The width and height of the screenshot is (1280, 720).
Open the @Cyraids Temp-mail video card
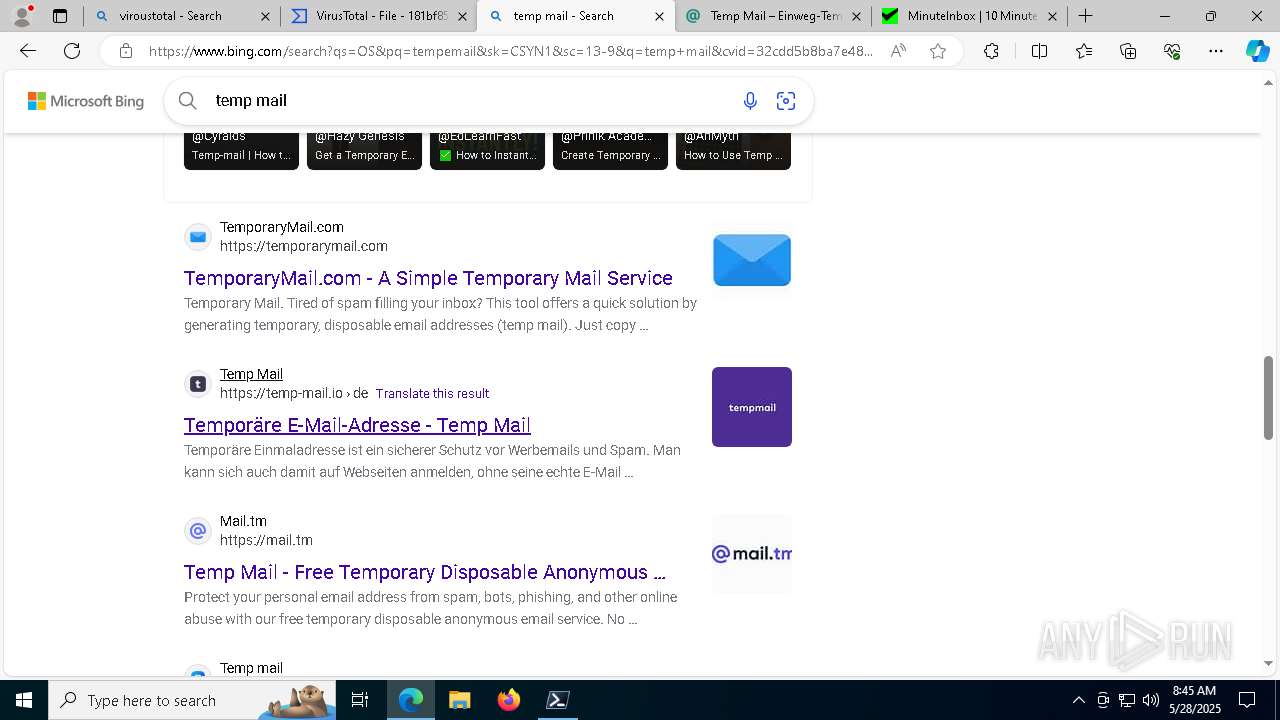pyautogui.click(x=241, y=150)
